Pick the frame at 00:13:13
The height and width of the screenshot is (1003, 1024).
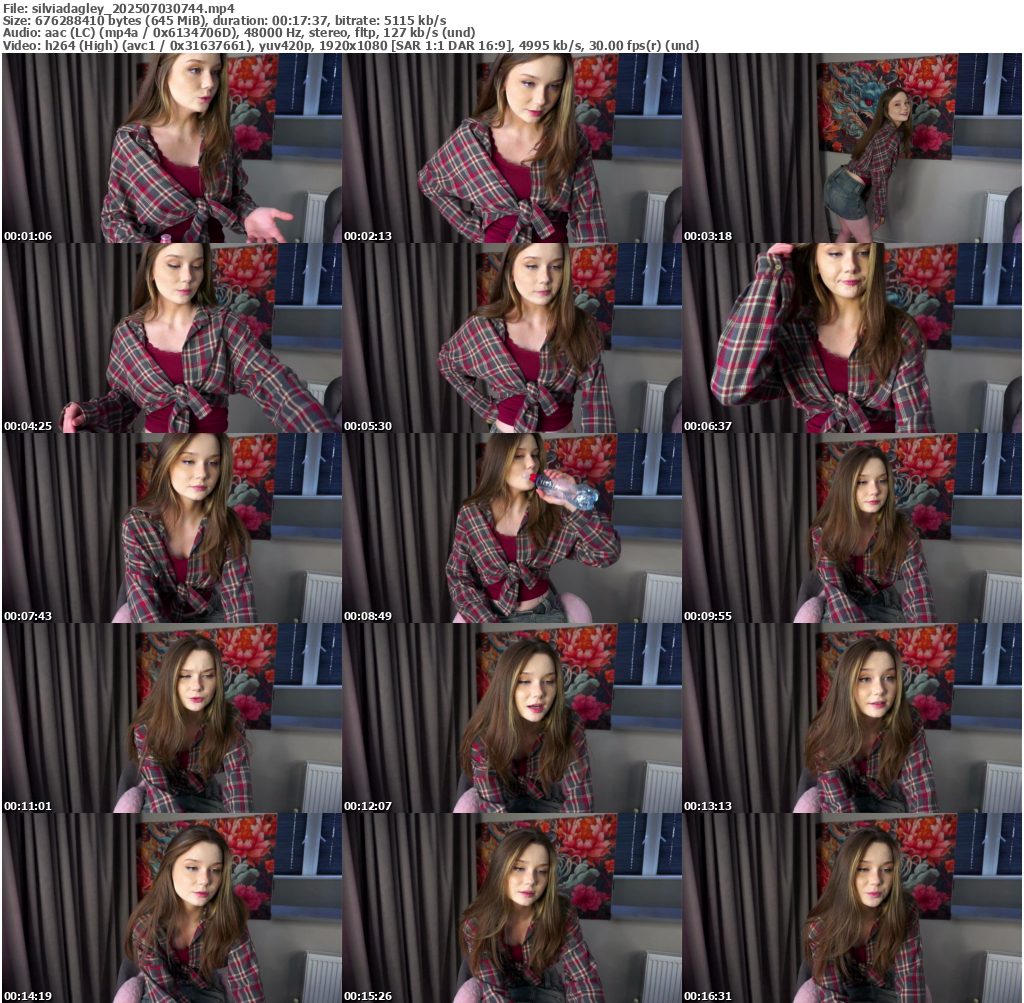tap(852, 718)
